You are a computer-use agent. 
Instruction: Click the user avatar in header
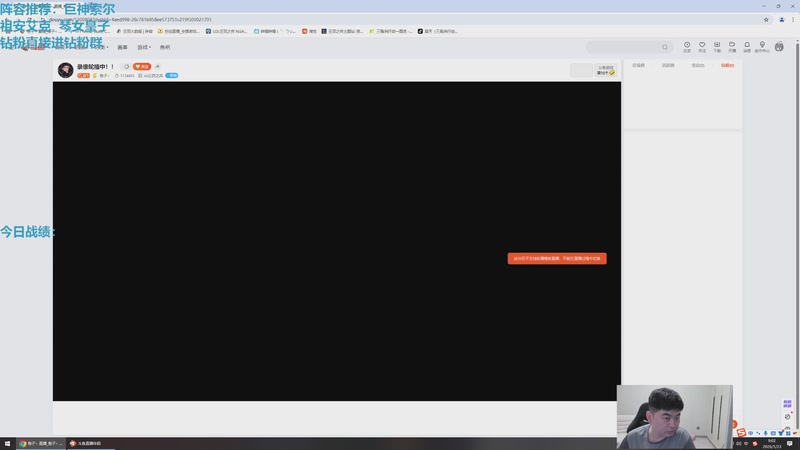[x=779, y=46]
